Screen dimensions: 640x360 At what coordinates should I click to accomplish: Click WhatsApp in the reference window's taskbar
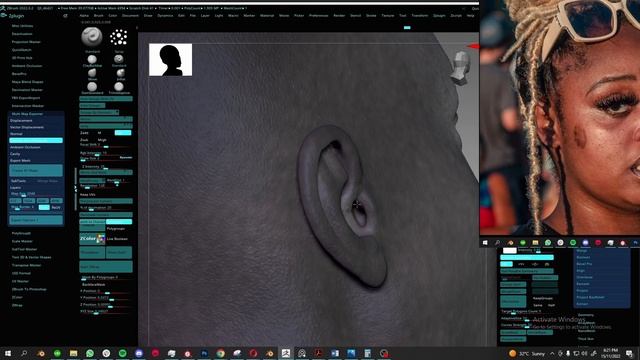(x=548, y=243)
